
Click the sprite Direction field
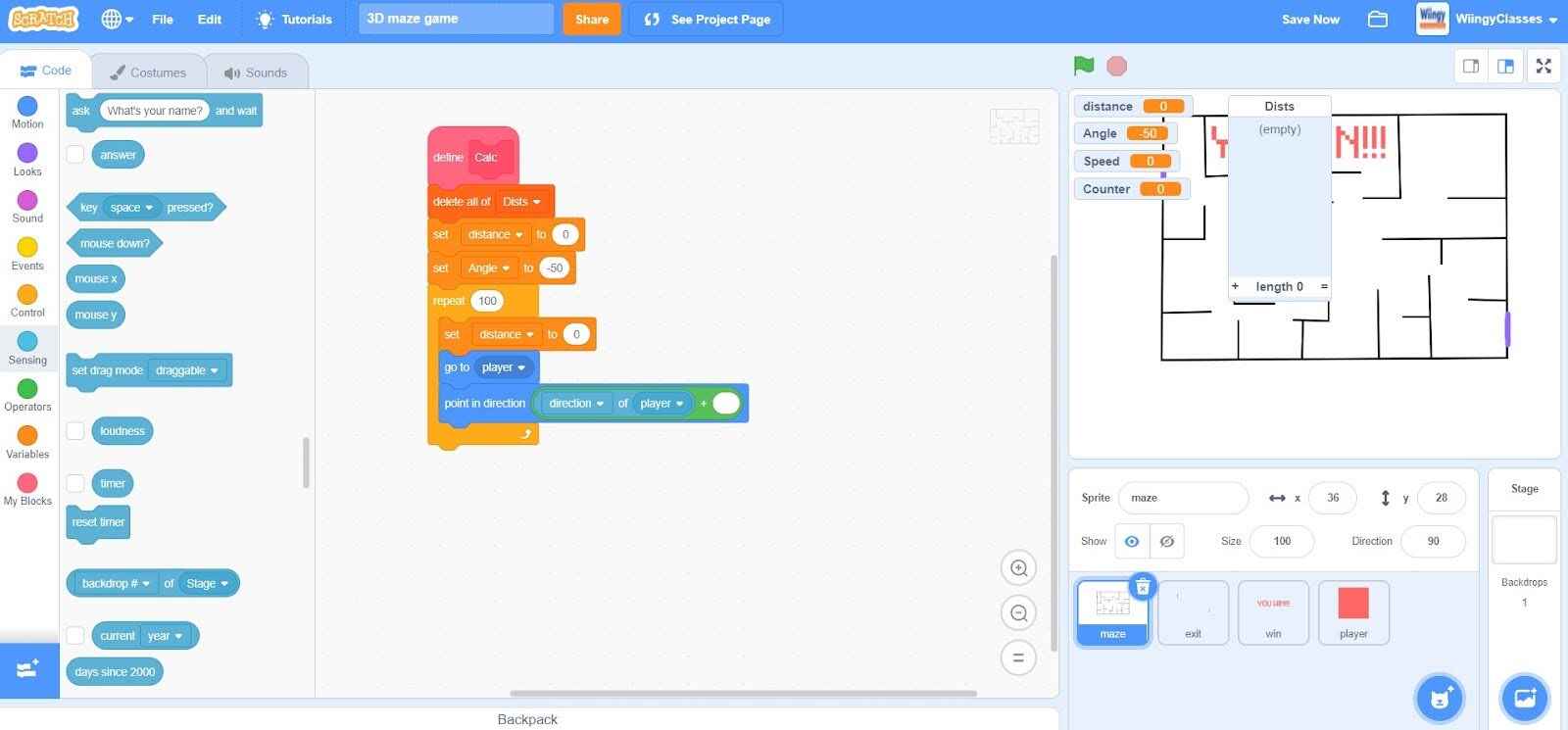[x=1433, y=541]
